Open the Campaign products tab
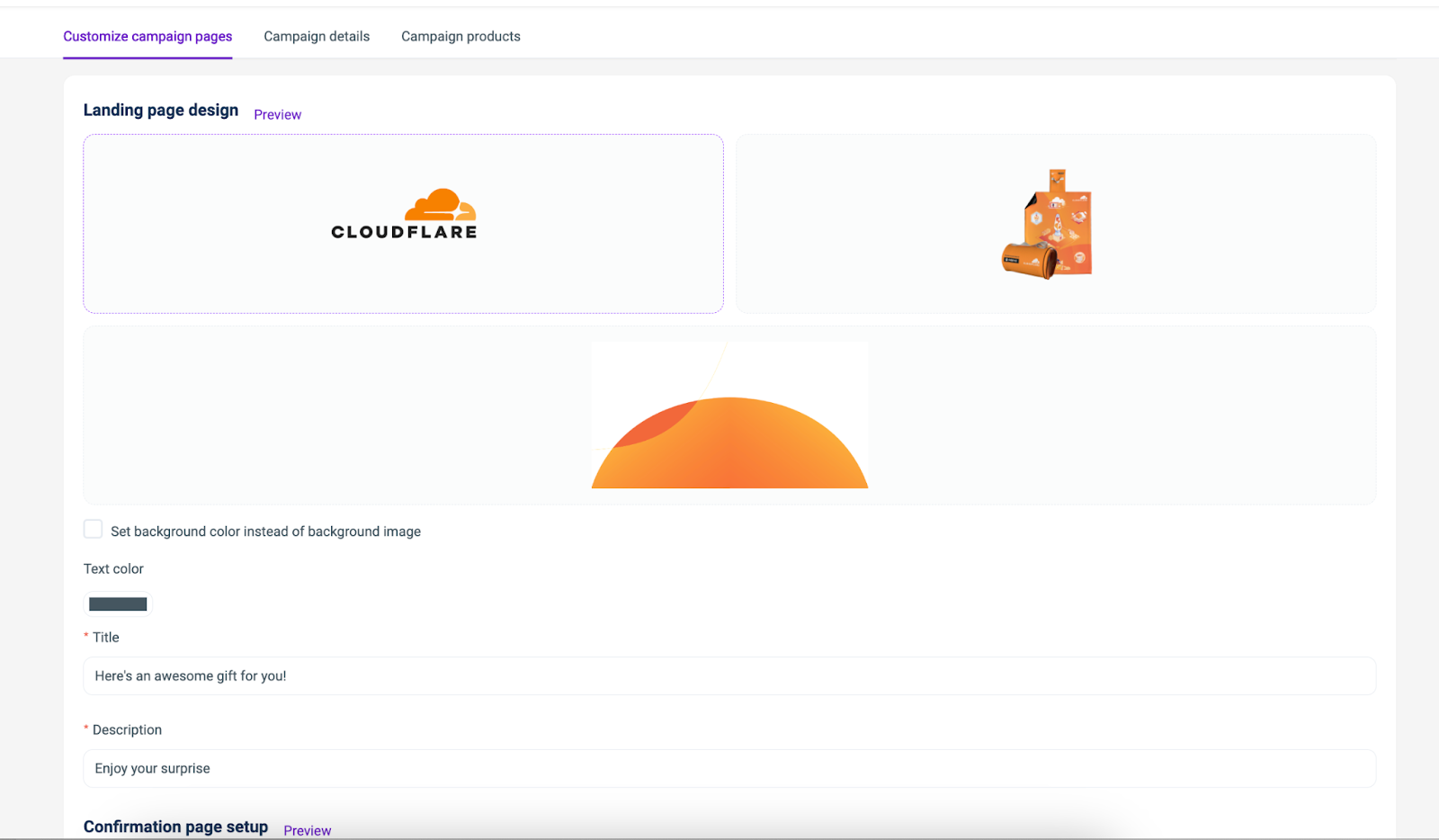The width and height of the screenshot is (1439, 840). pos(460,37)
